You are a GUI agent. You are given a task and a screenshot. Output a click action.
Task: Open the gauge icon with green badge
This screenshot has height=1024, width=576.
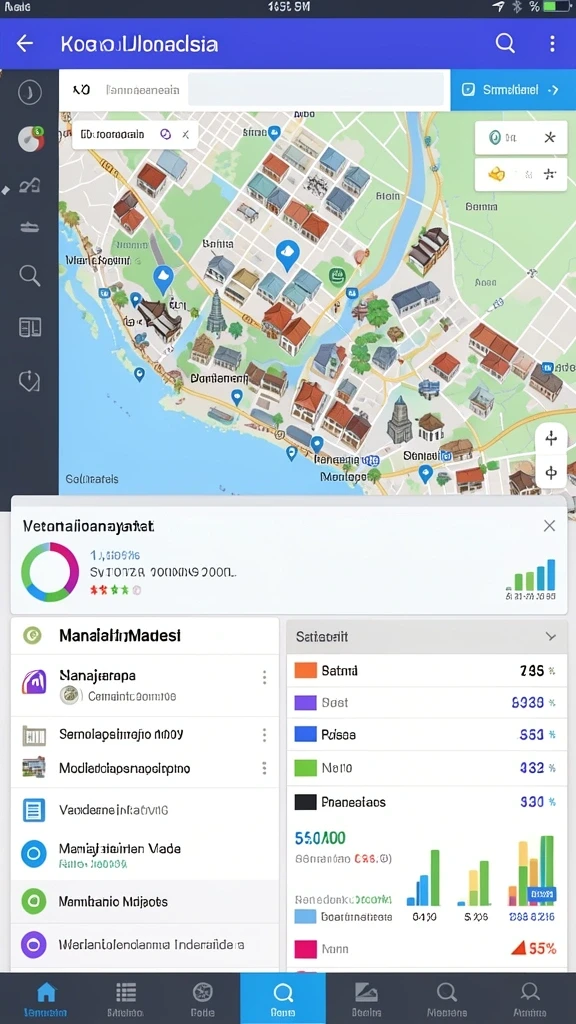tap(31, 138)
